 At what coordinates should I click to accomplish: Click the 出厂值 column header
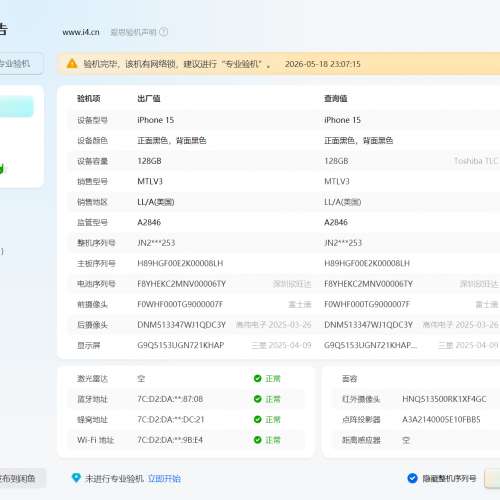coord(149,98)
